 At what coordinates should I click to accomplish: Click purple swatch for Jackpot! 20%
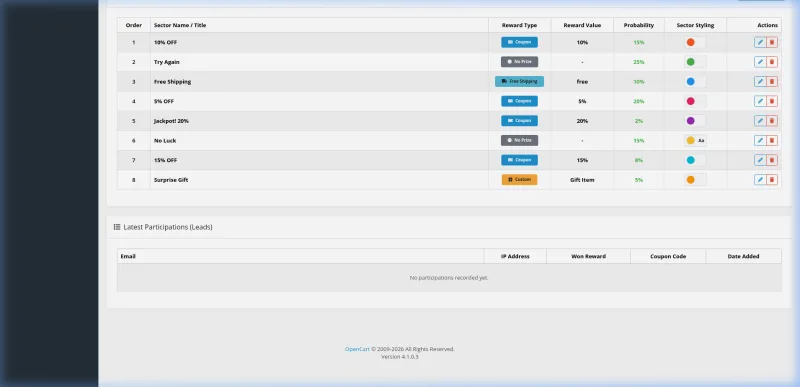coord(690,121)
